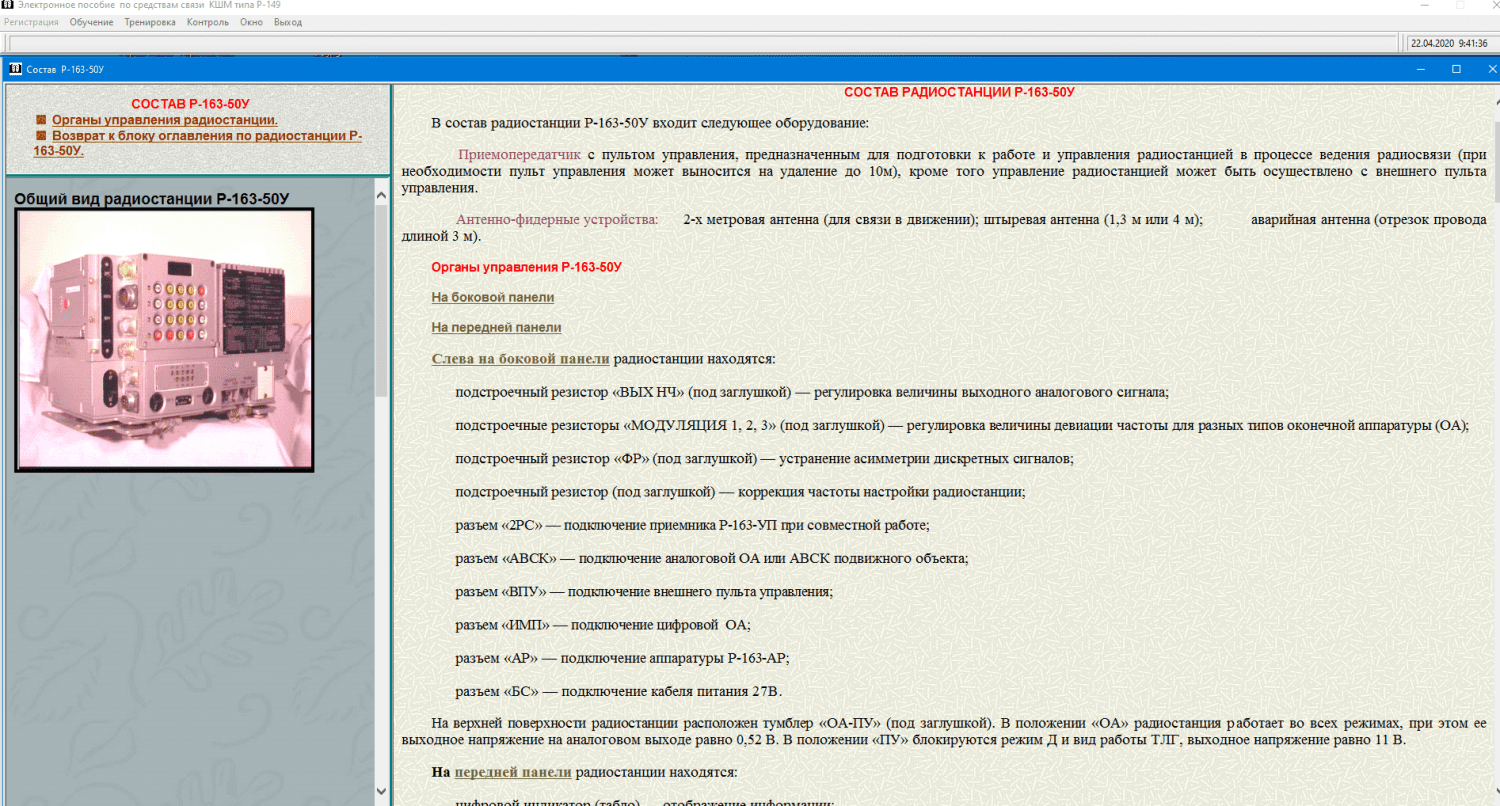Screen dimensions: 1500x806
Task: Click heading СОСТАВ РАДИОСТАНЦИИ Р-163-50У
Action: 959,92
